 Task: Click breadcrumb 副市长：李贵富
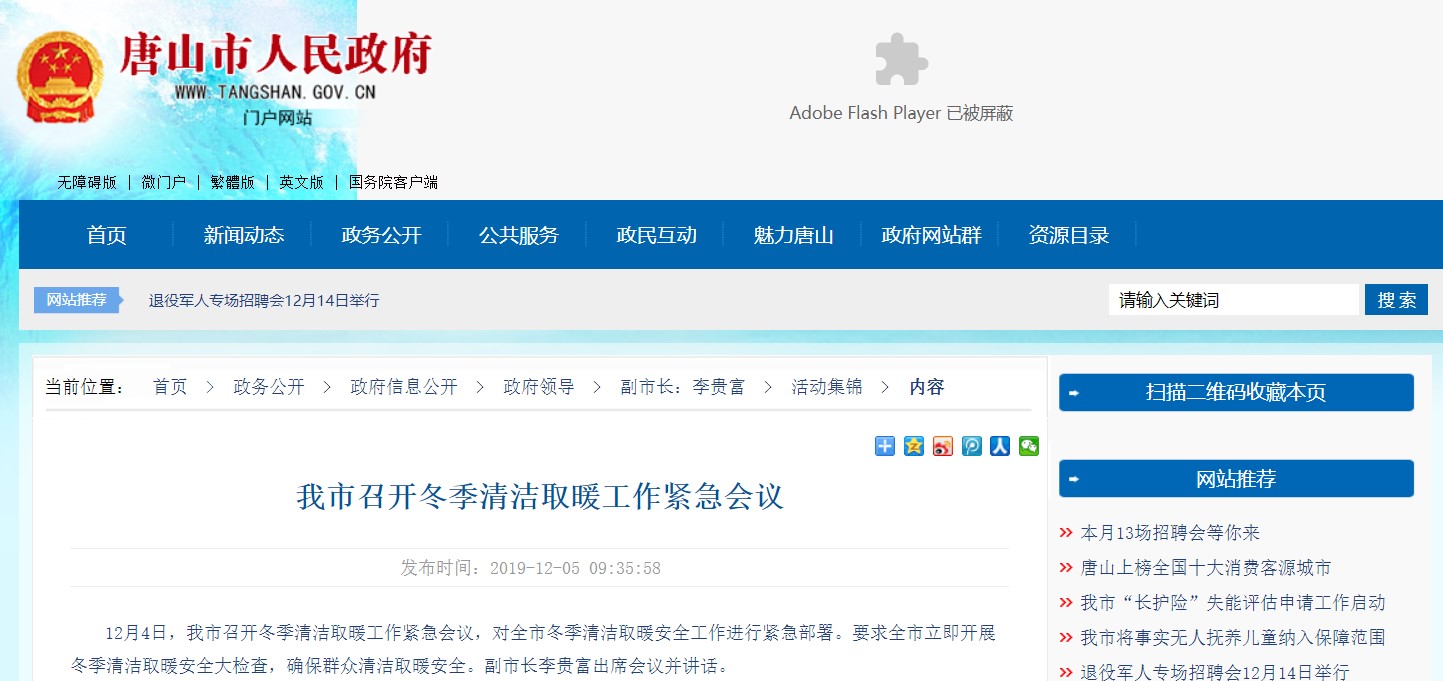point(682,387)
